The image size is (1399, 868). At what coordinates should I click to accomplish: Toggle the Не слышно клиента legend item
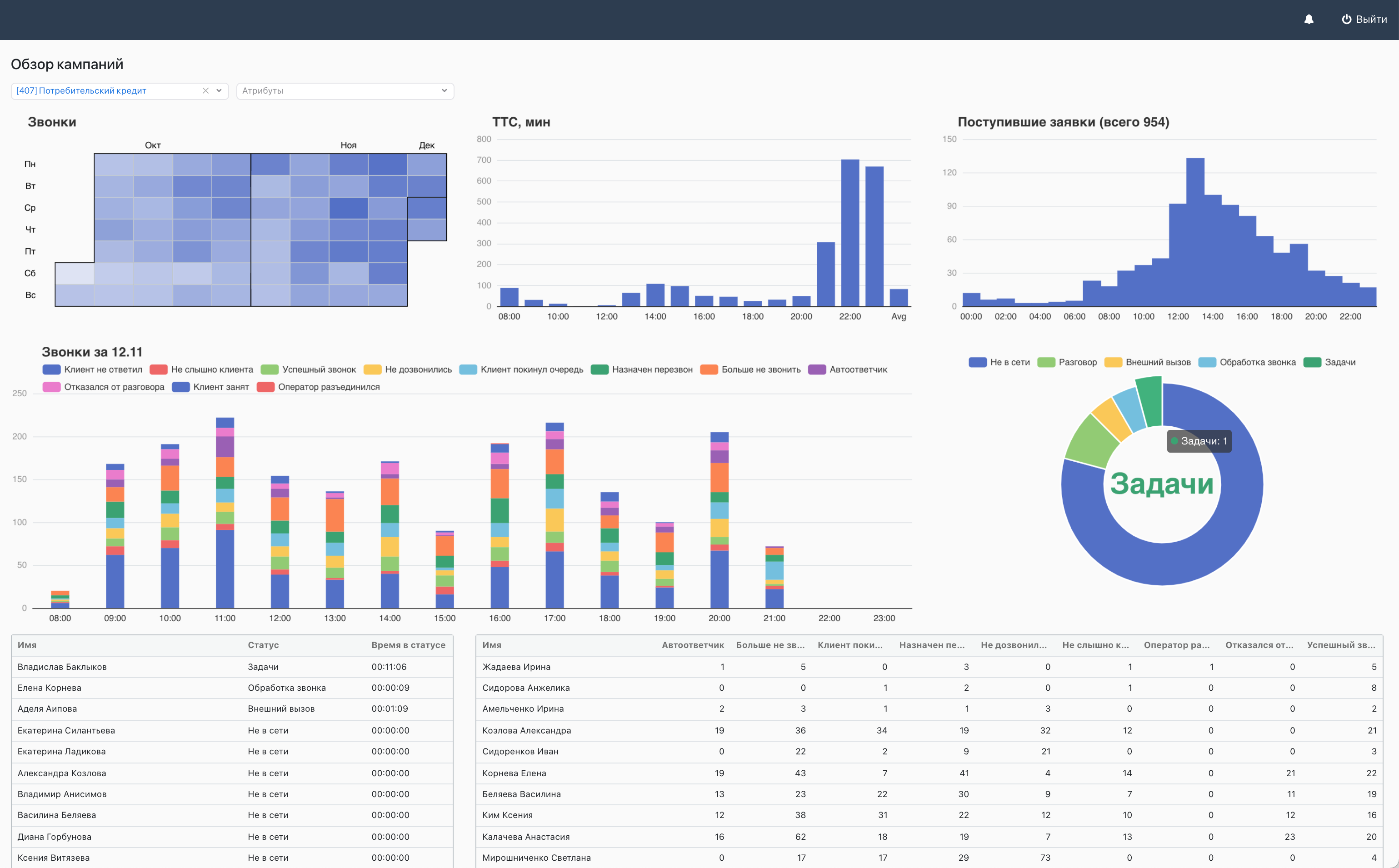pyautogui.click(x=201, y=370)
